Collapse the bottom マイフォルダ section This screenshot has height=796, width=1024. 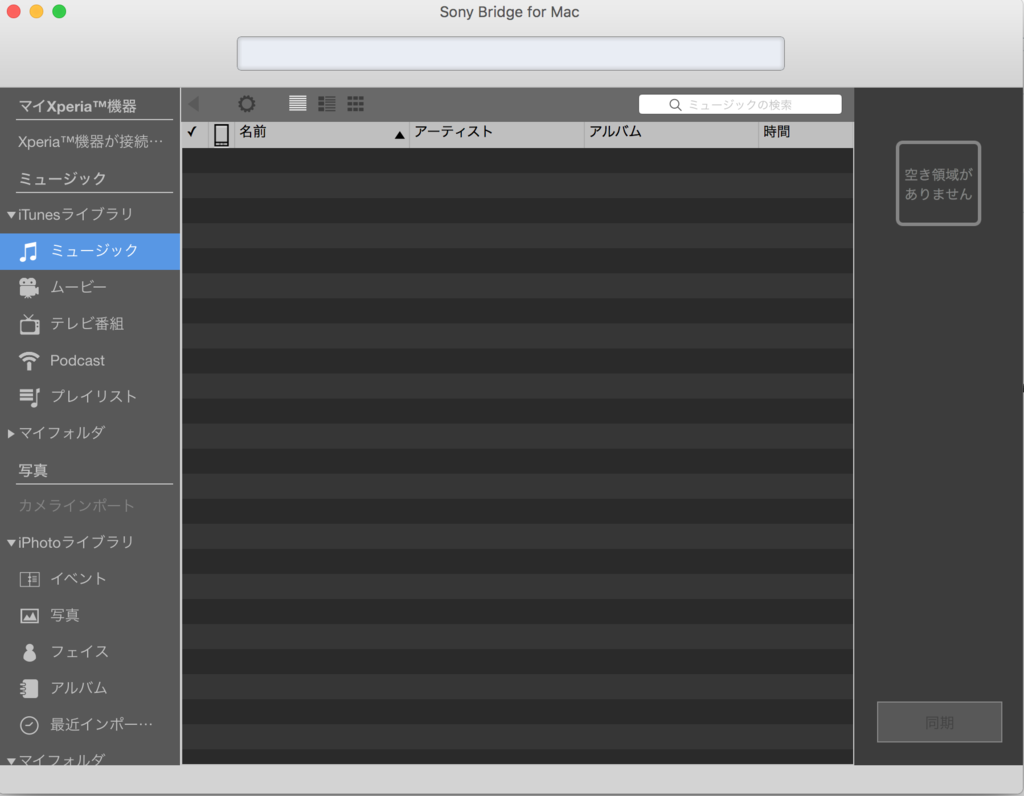coord(10,761)
